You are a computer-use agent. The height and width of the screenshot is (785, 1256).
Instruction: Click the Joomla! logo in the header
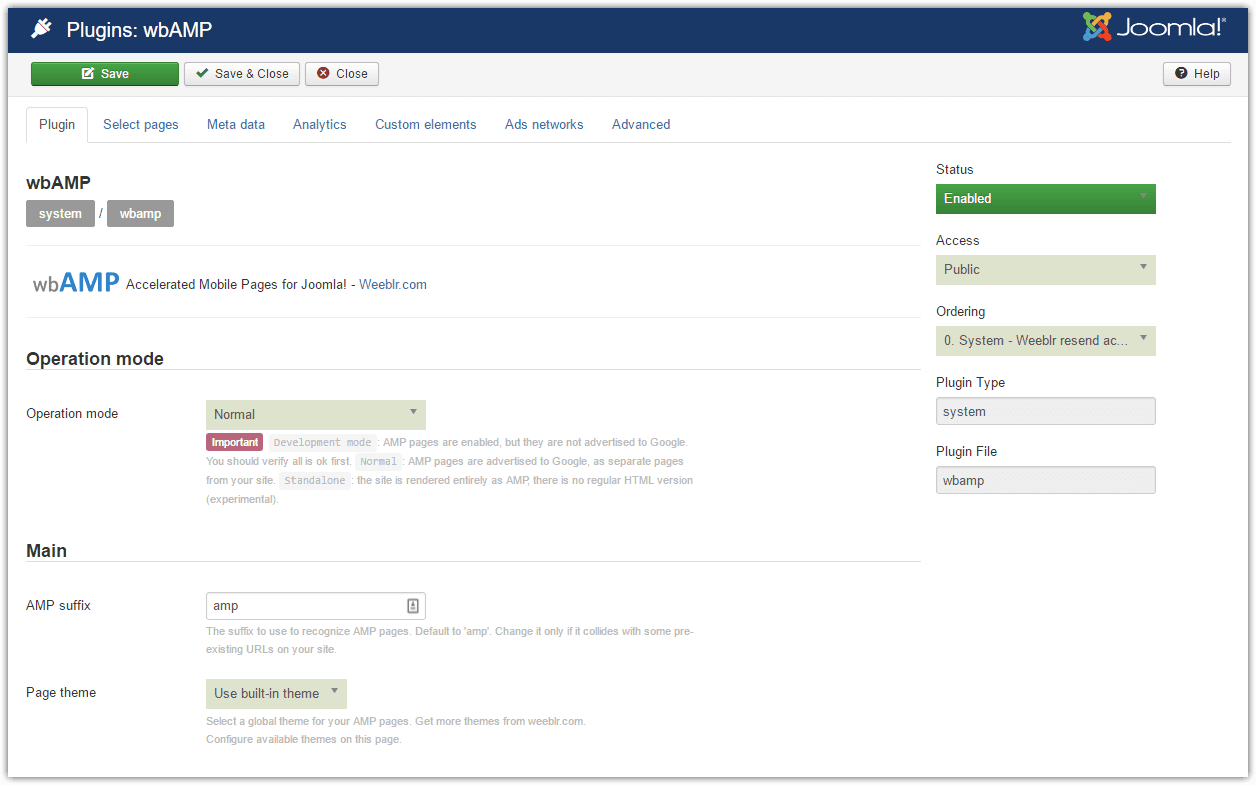point(1153,27)
